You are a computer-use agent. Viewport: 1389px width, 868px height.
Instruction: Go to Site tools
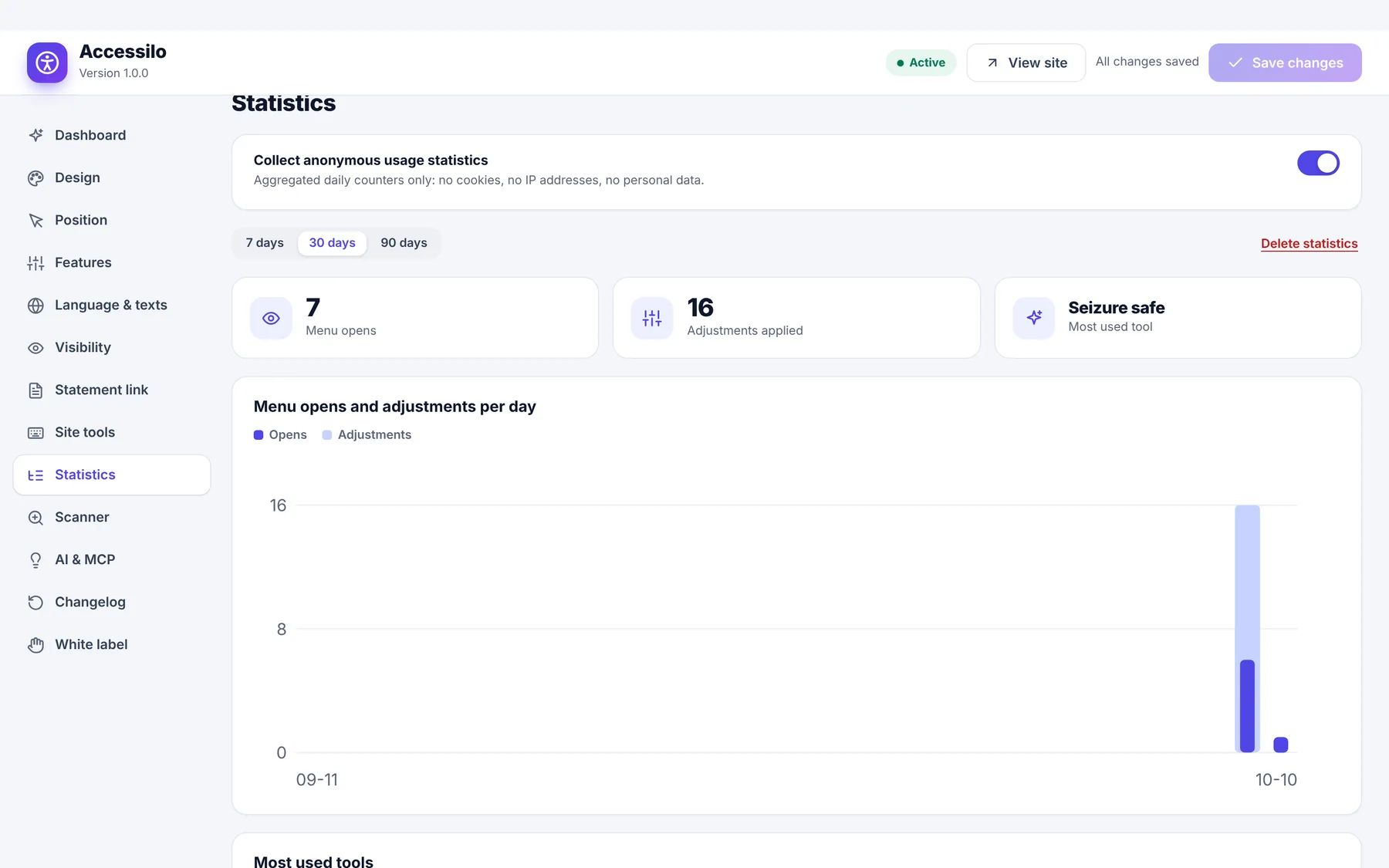(x=112, y=432)
